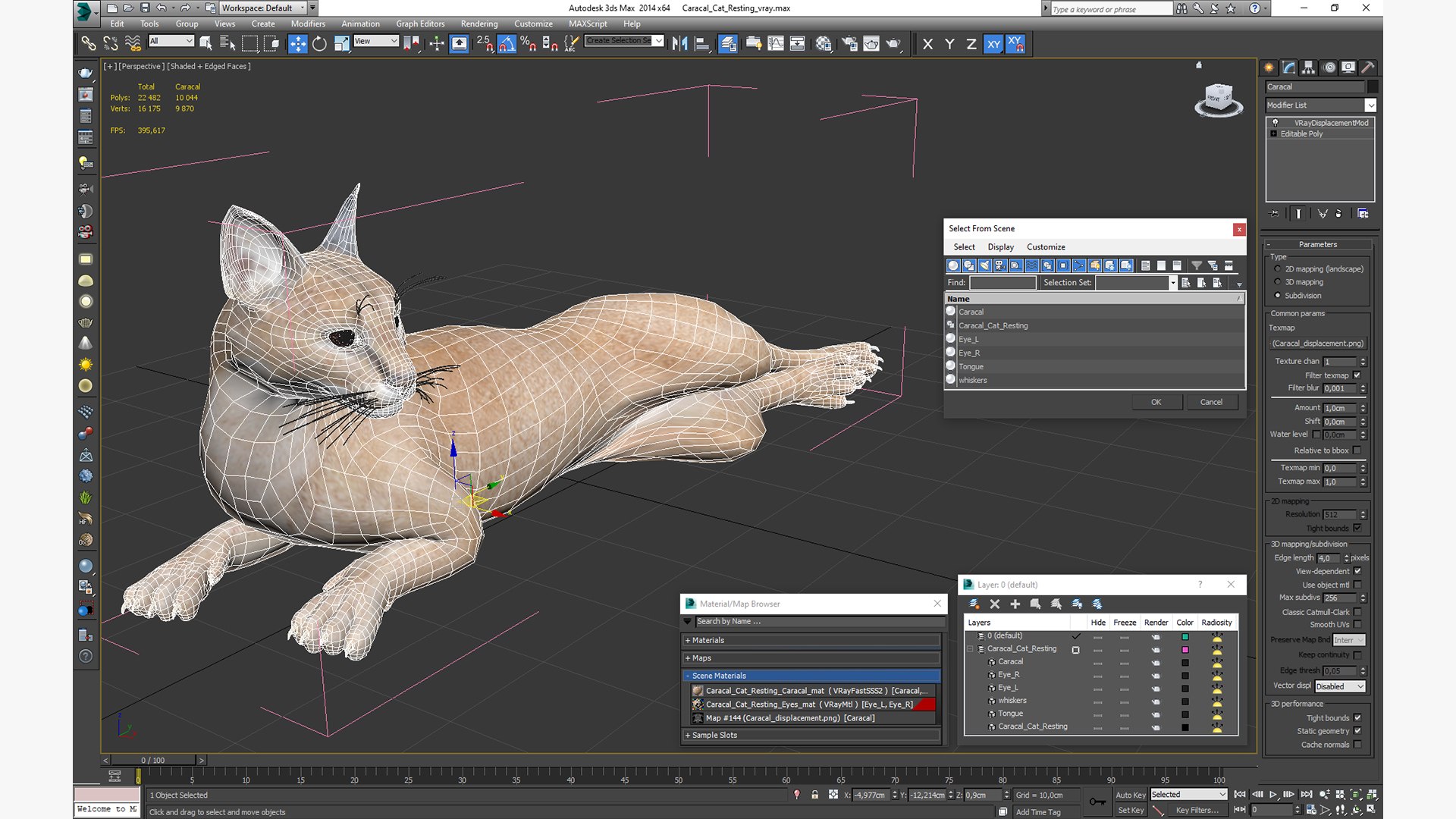The image size is (1456, 819).
Task: Select 2D mapping (landscape) type
Action: (1278, 269)
